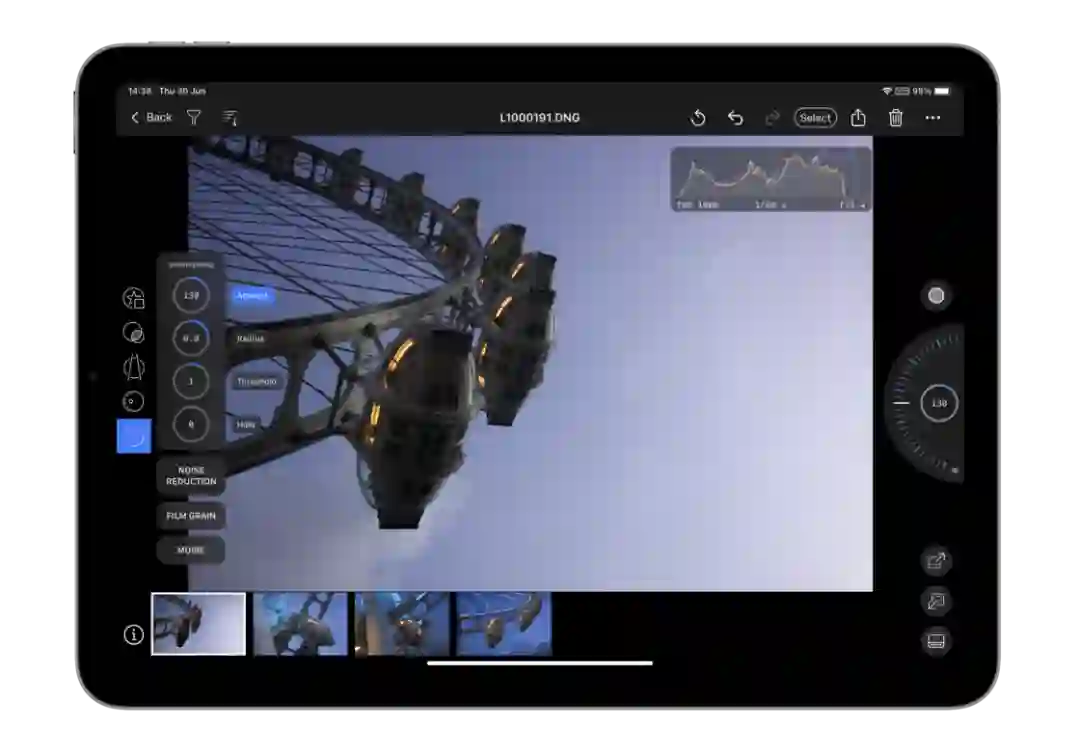
Task: Choose the Threshold parameter label
Action: pyautogui.click(x=257, y=381)
